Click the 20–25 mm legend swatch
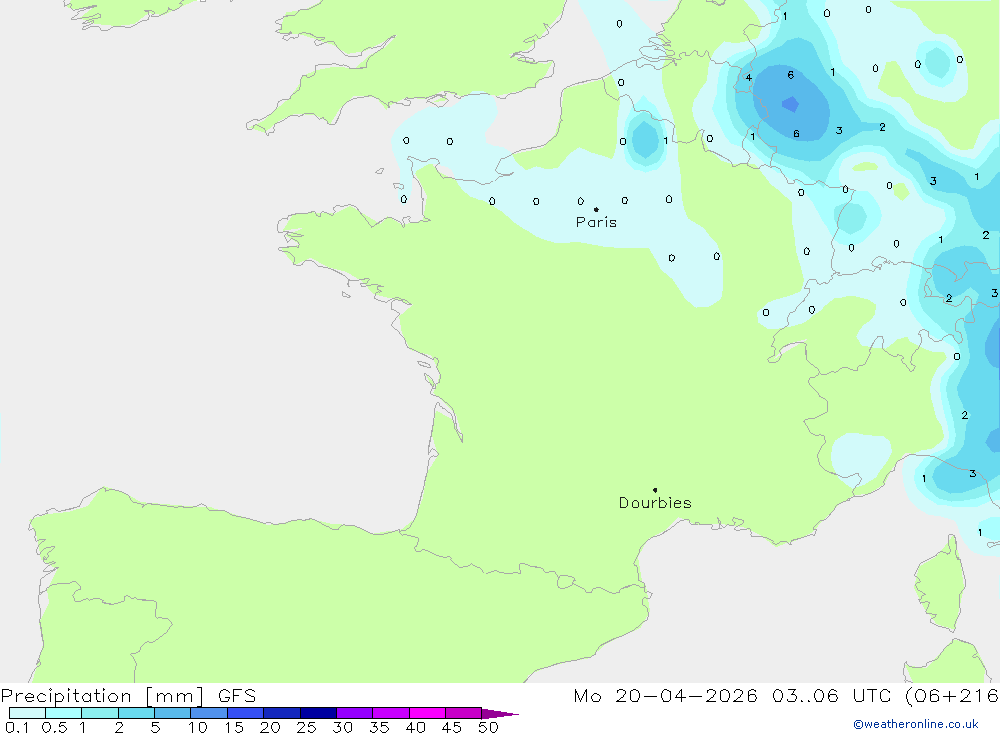Screen dimensions: 1000x733 (282, 713)
